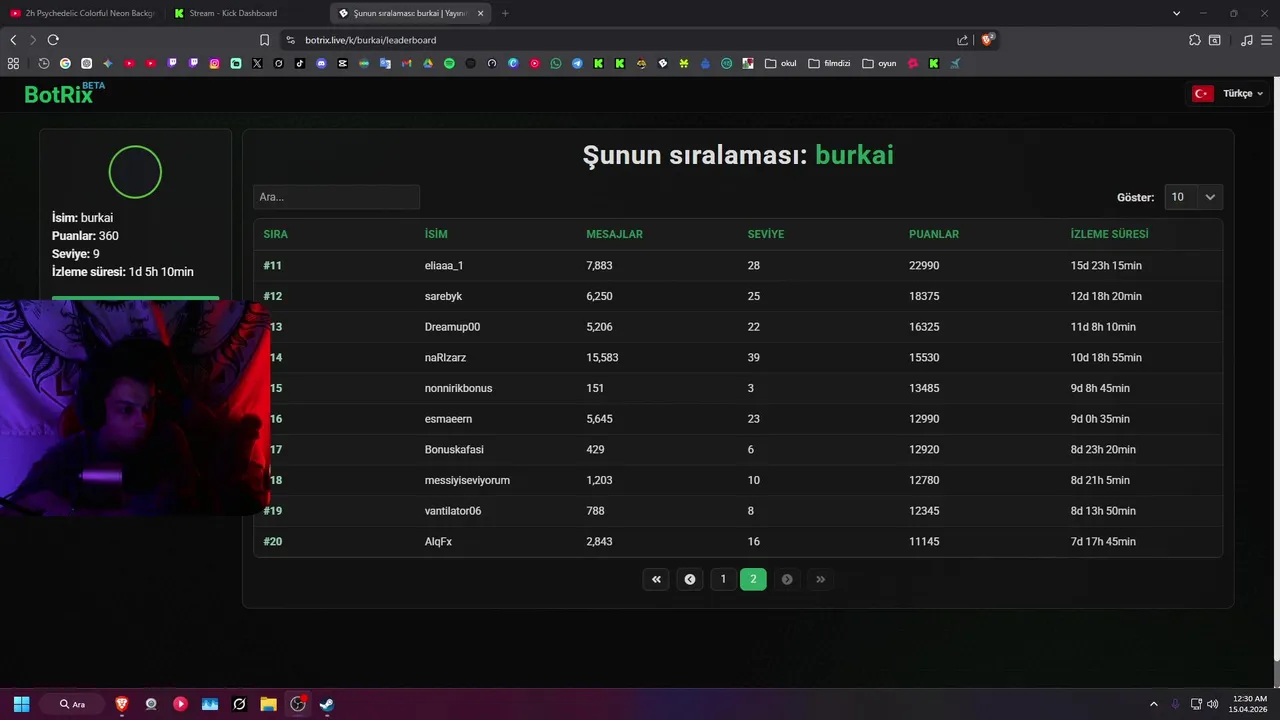This screenshot has height=720, width=1280.
Task: Open File Explorer from the taskbar
Action: (x=268, y=704)
